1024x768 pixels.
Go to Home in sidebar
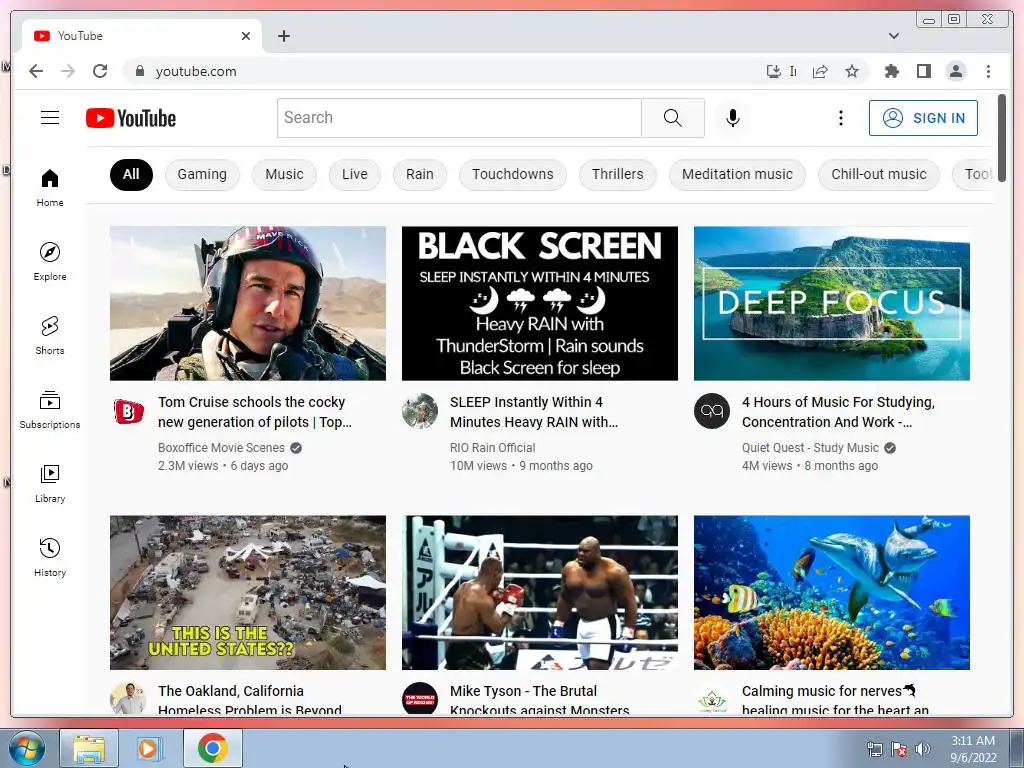tap(50, 188)
